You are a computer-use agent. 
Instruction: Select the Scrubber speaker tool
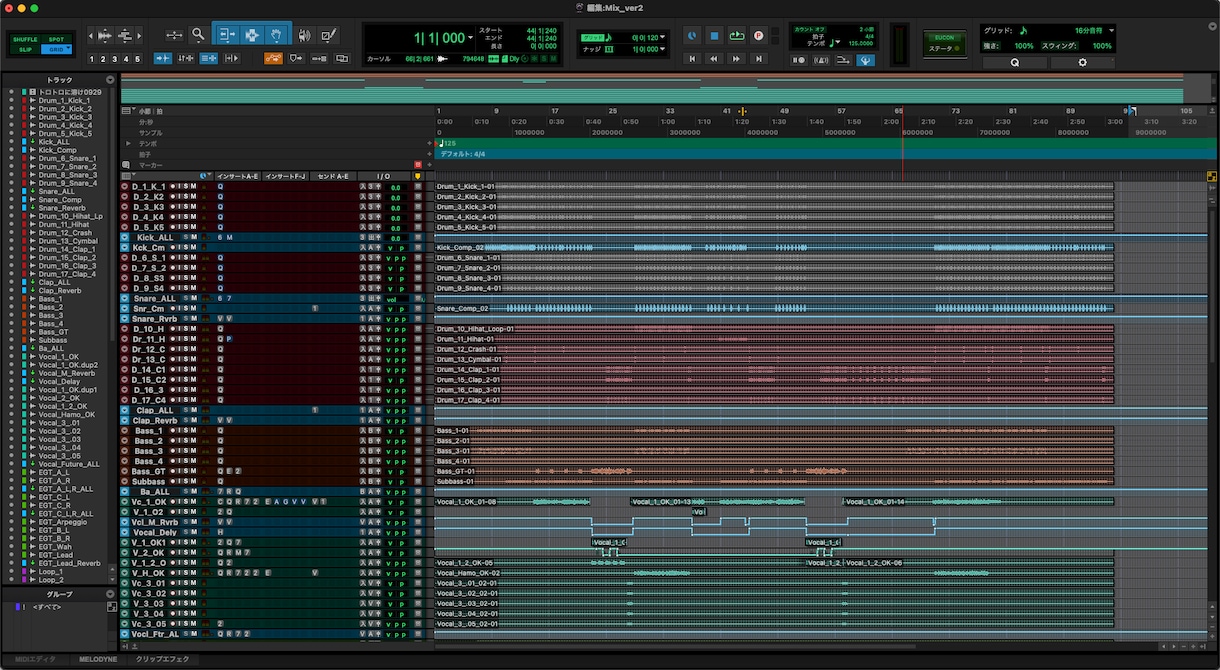pos(304,35)
